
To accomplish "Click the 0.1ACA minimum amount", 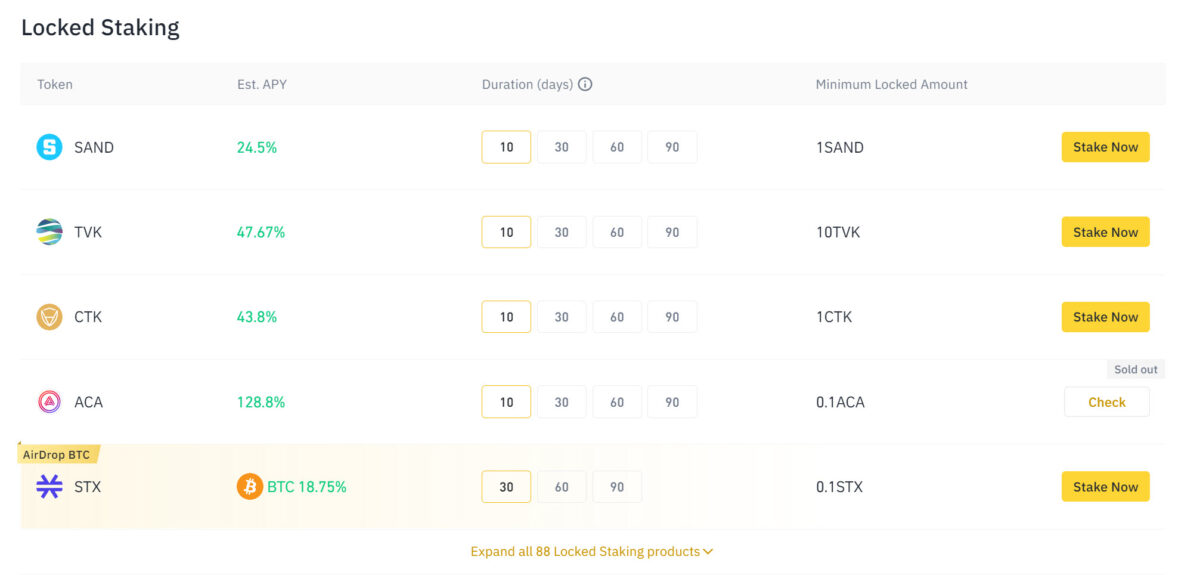I will tap(840, 402).
